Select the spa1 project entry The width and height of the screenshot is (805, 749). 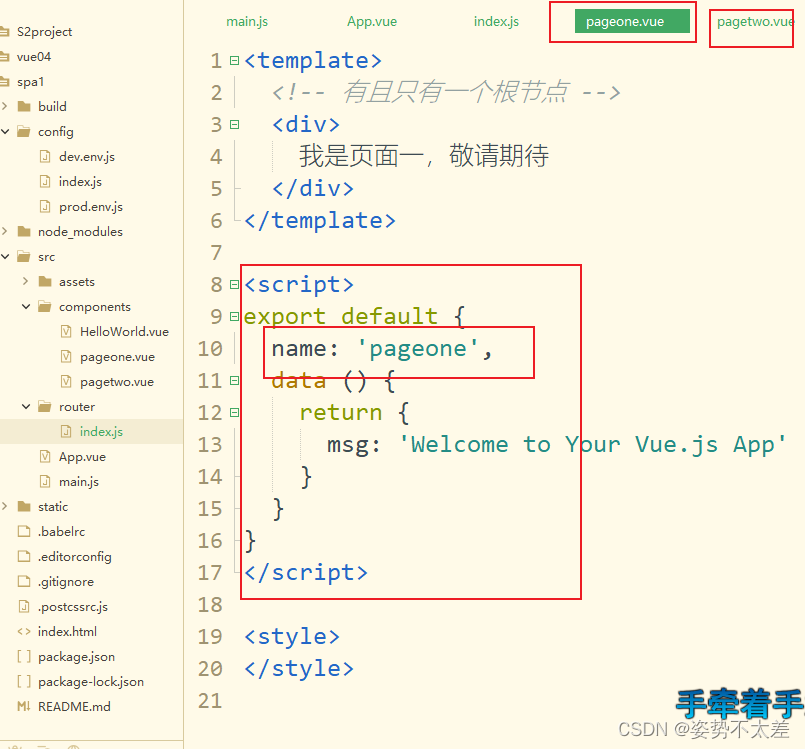31,82
